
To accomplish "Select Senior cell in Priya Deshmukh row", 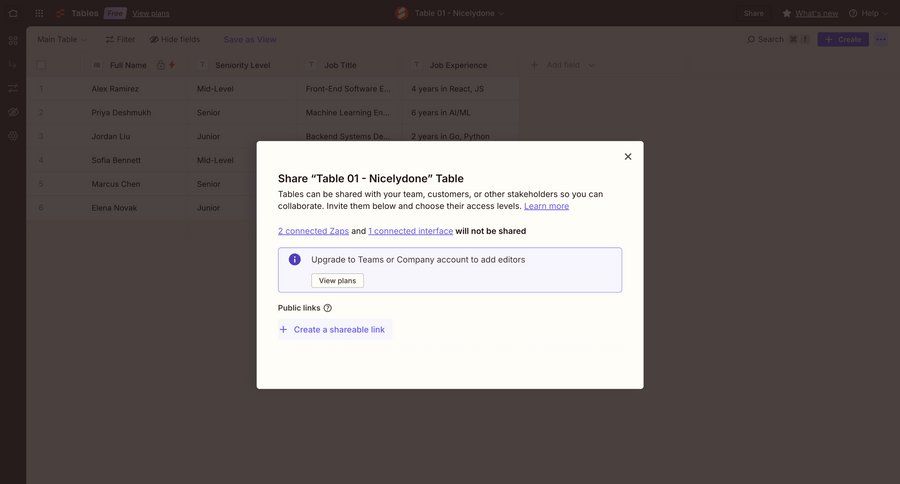I will (242, 113).
